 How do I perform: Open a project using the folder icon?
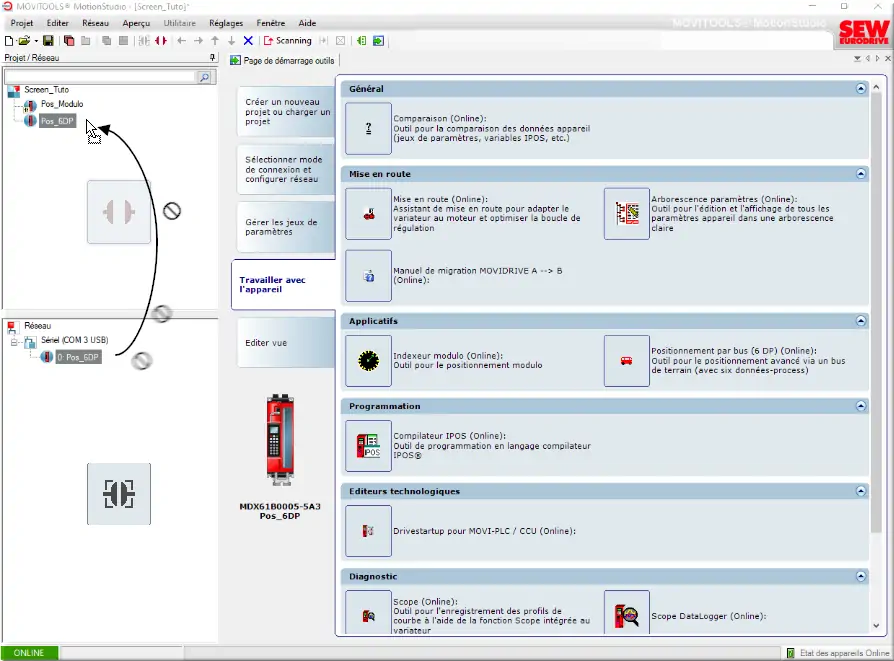(24, 41)
